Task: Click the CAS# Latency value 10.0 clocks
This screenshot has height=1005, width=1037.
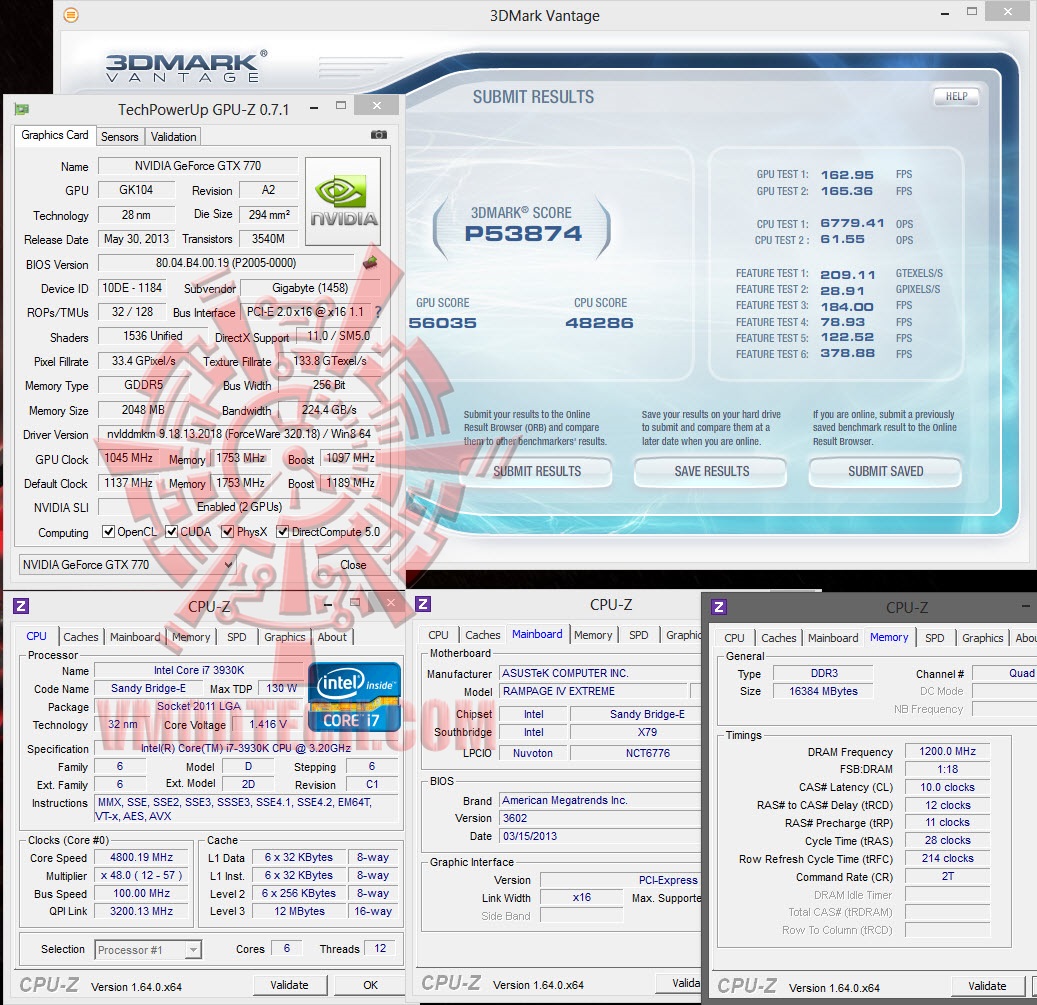Action: tap(947, 787)
